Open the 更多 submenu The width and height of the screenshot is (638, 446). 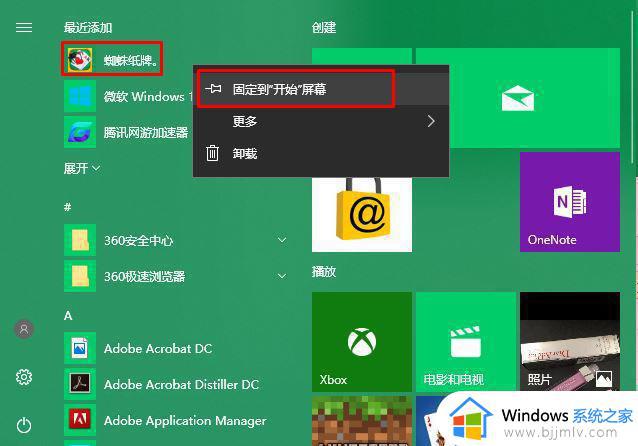321,121
